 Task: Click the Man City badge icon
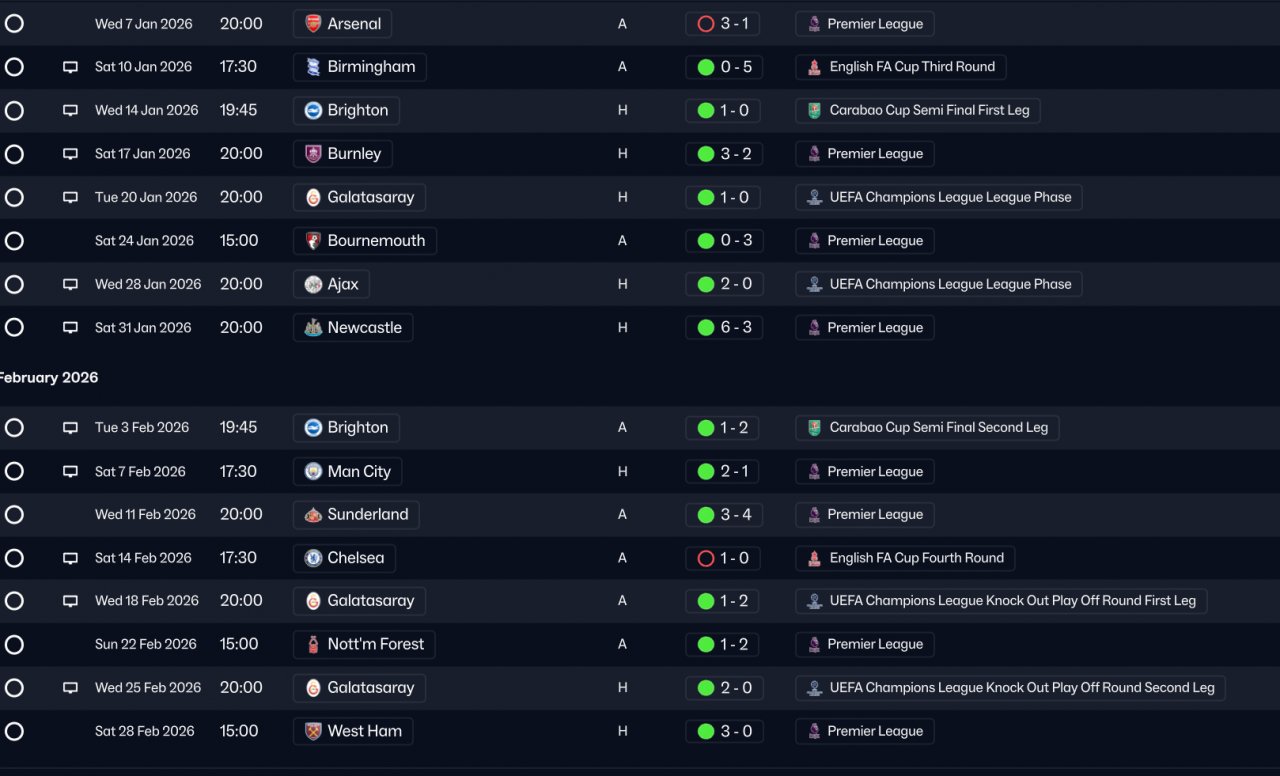tap(313, 471)
